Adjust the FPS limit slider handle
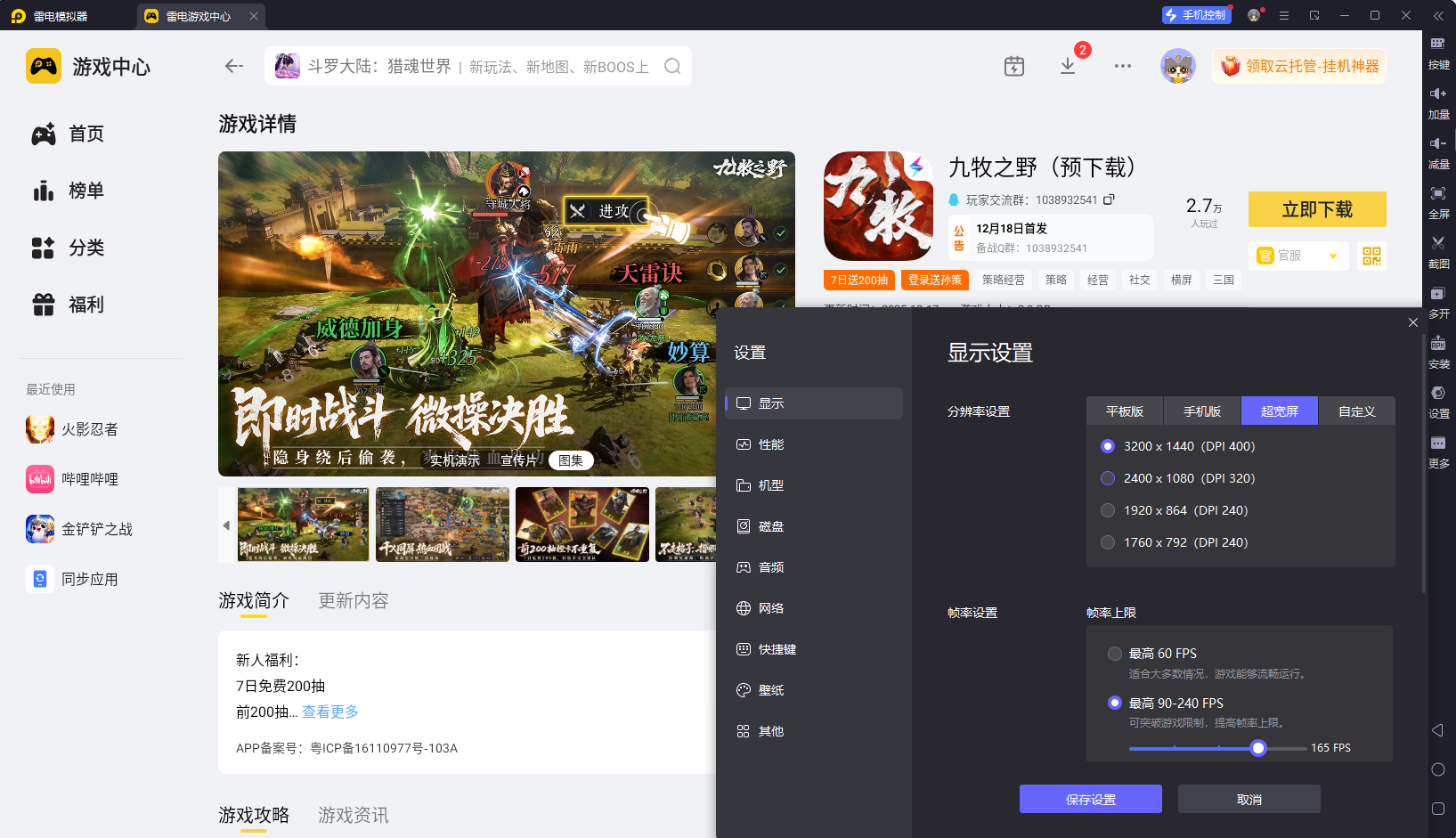Screen dimensions: 1456x838 pos(1257,748)
